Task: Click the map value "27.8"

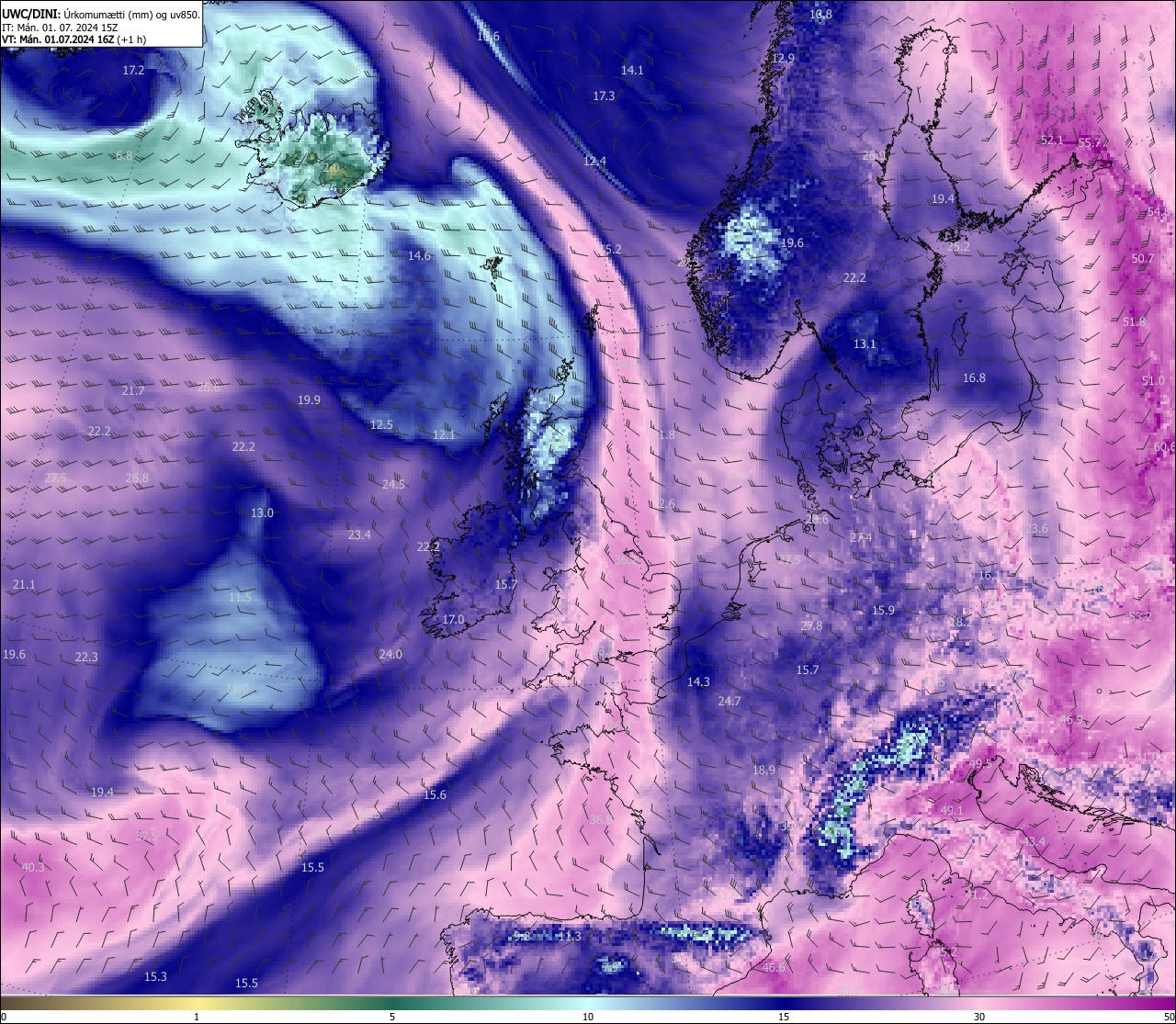Action: click(811, 626)
